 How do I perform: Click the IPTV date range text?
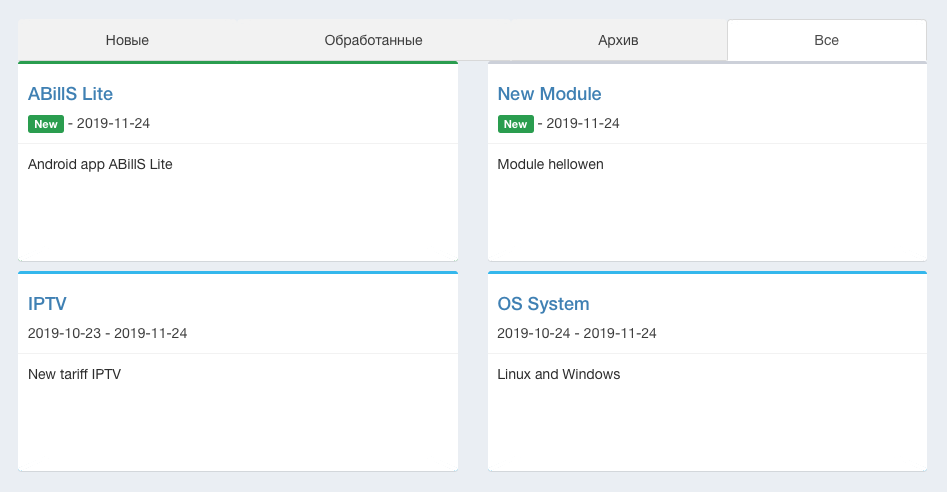click(107, 334)
